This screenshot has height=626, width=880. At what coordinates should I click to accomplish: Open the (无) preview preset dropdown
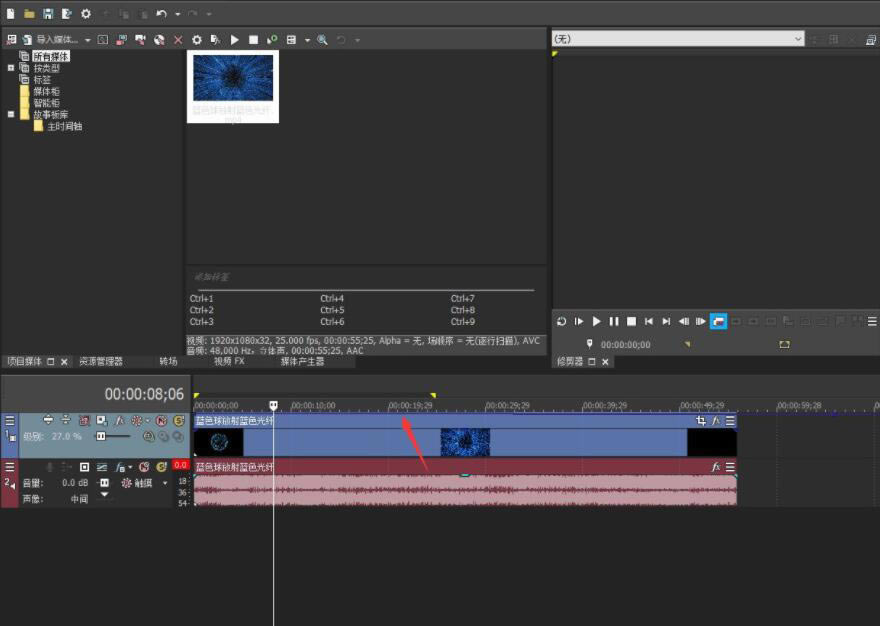point(797,39)
